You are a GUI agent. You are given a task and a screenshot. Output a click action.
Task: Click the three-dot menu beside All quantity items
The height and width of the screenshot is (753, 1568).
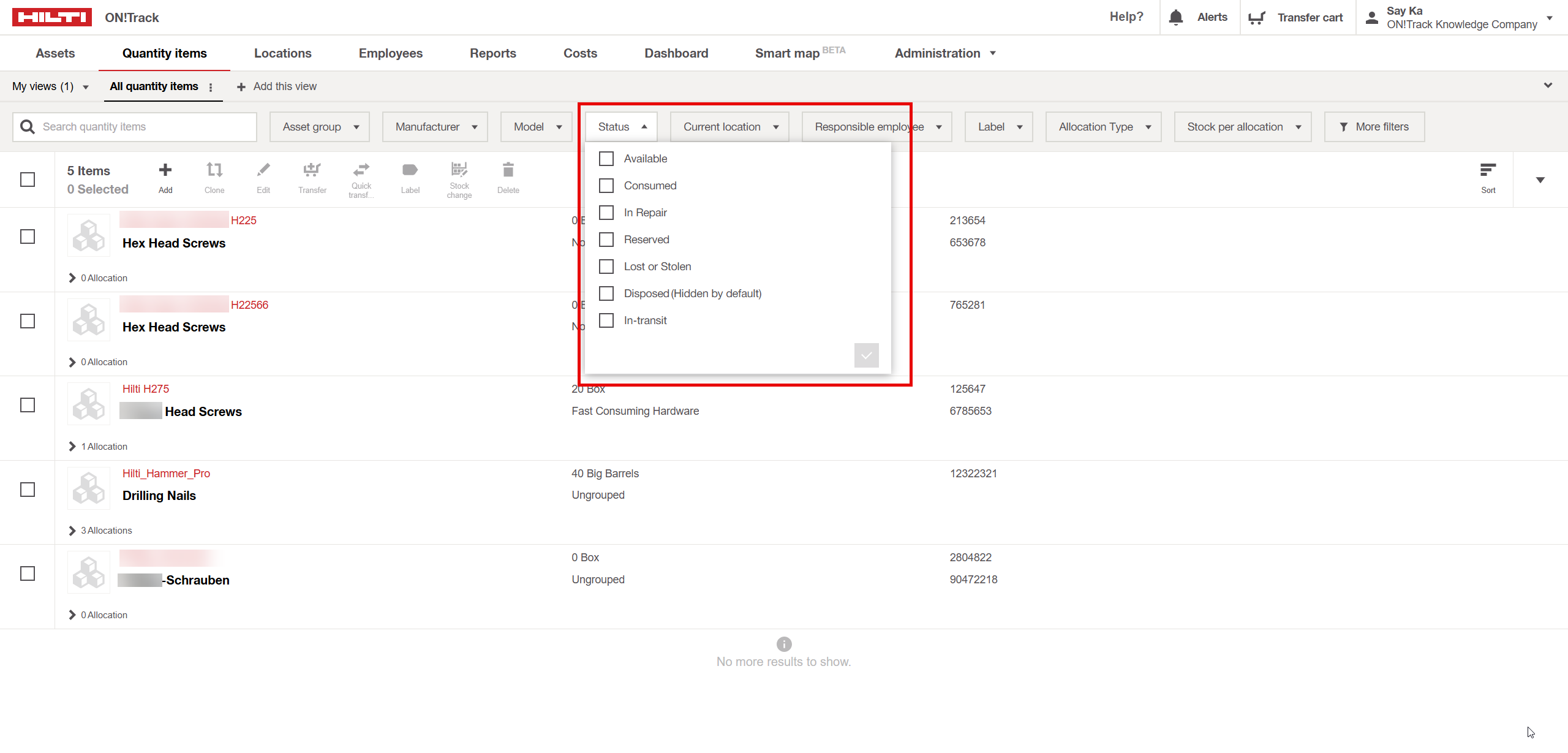click(x=211, y=87)
